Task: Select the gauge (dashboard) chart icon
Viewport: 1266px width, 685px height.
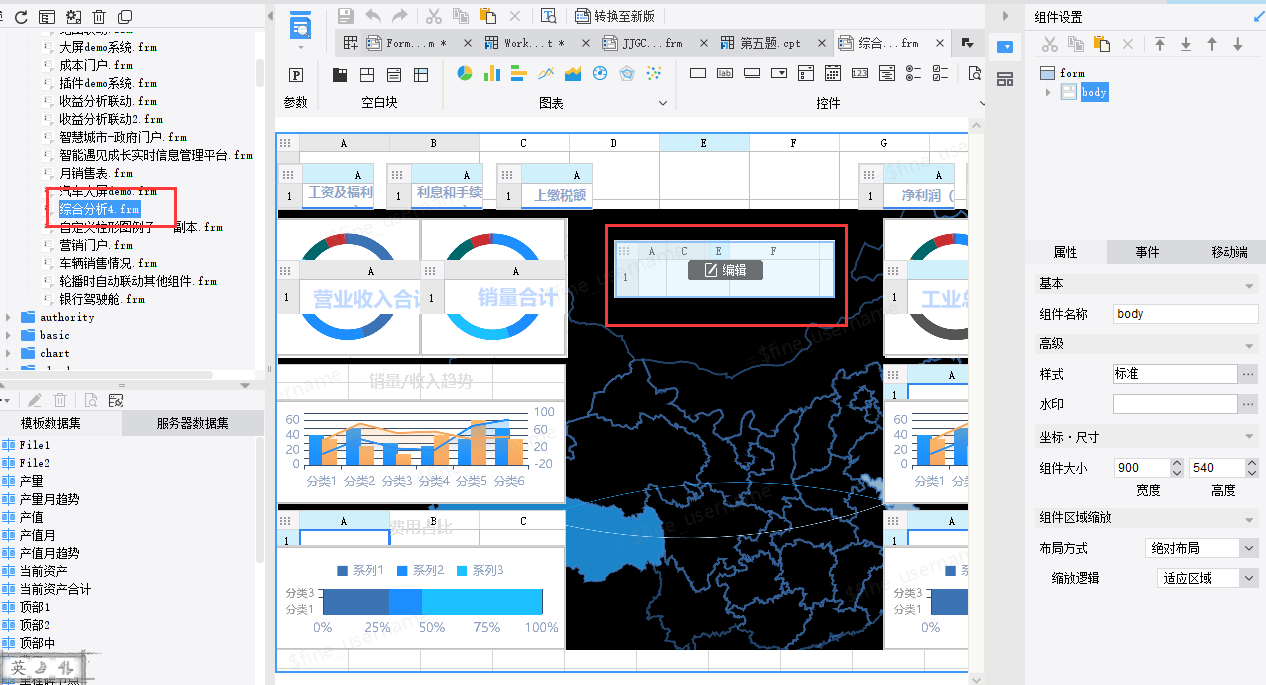Action: point(600,73)
